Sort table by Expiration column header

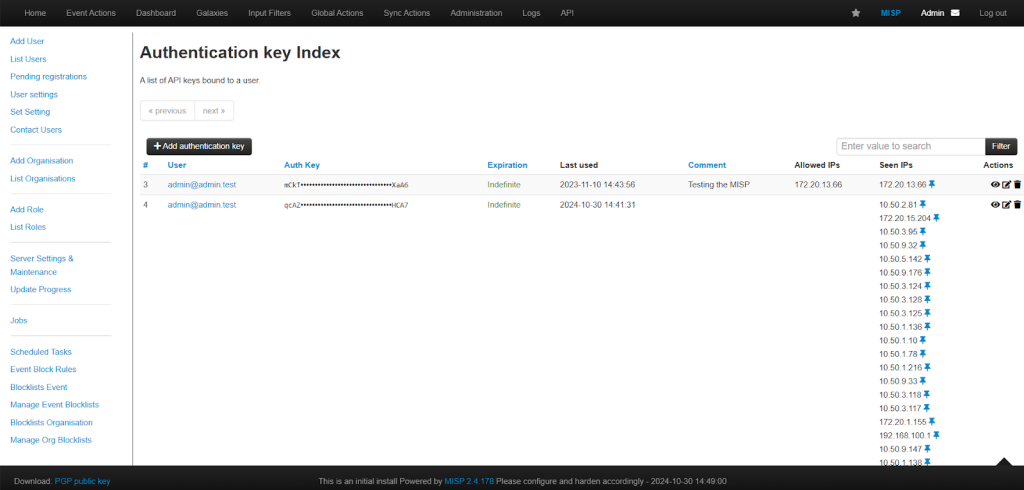(x=507, y=165)
